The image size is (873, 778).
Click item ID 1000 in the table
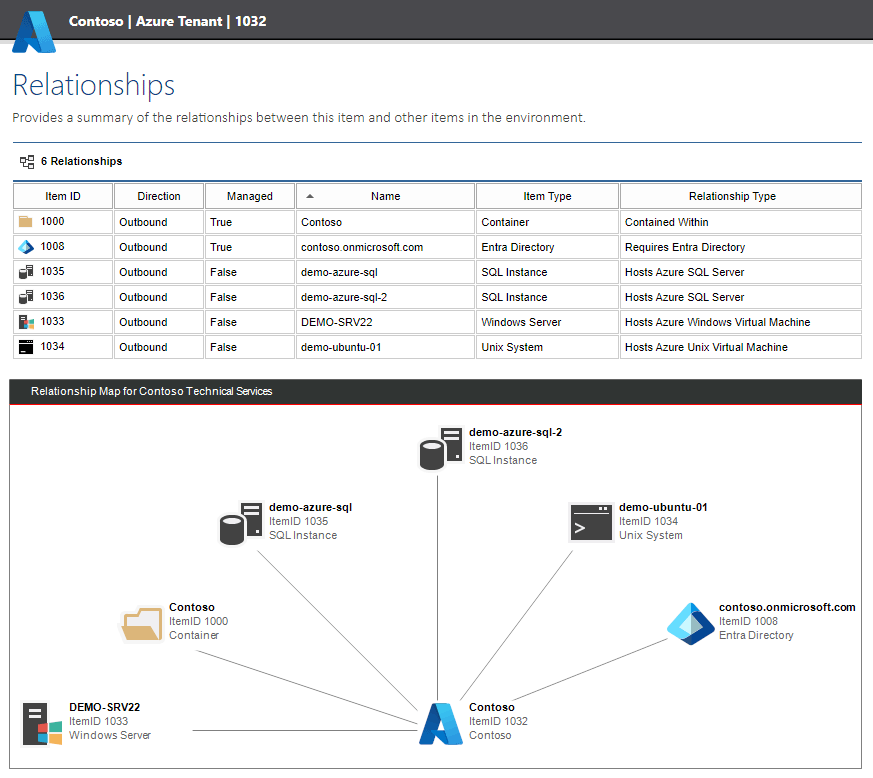point(52,221)
